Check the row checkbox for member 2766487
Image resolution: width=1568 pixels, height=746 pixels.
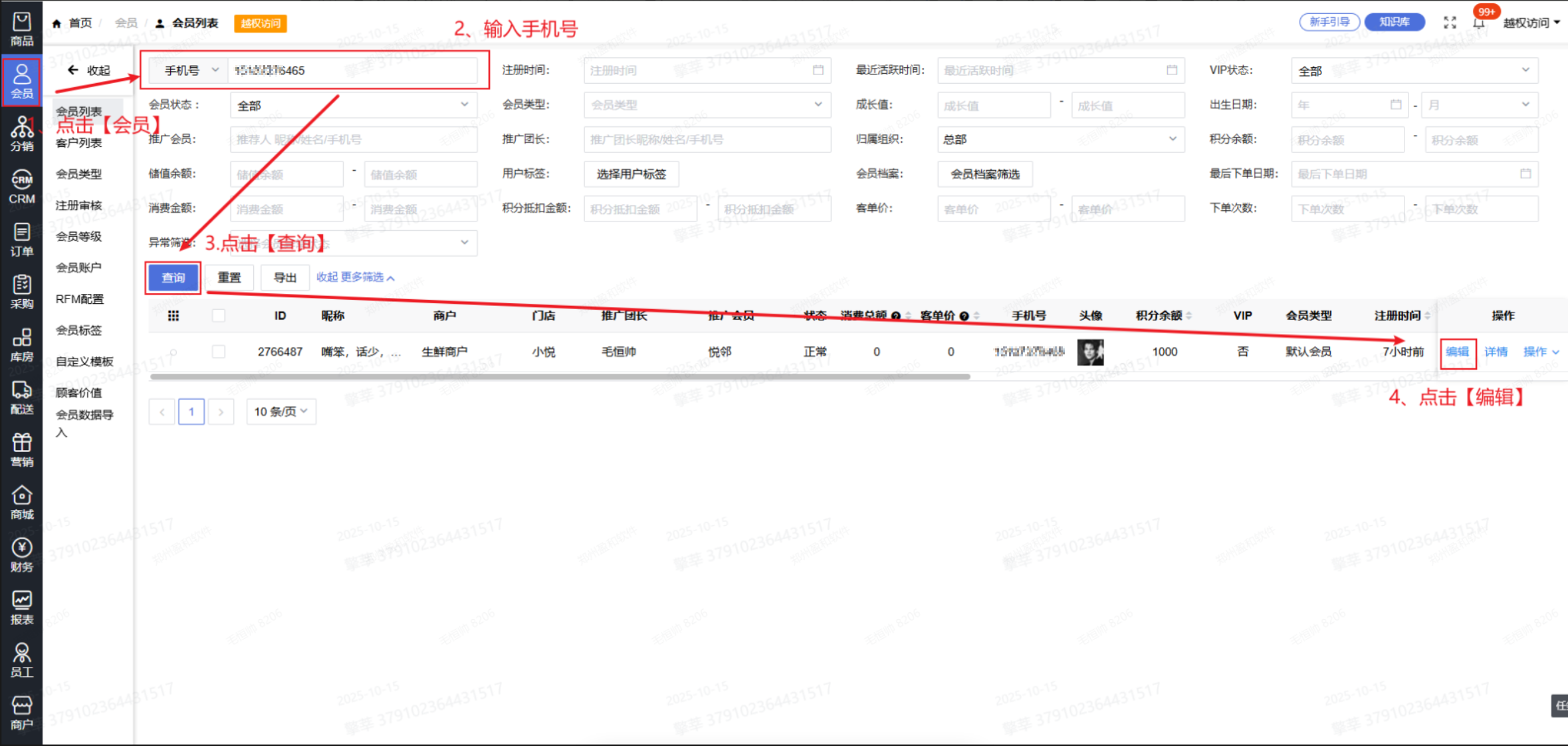[219, 352]
